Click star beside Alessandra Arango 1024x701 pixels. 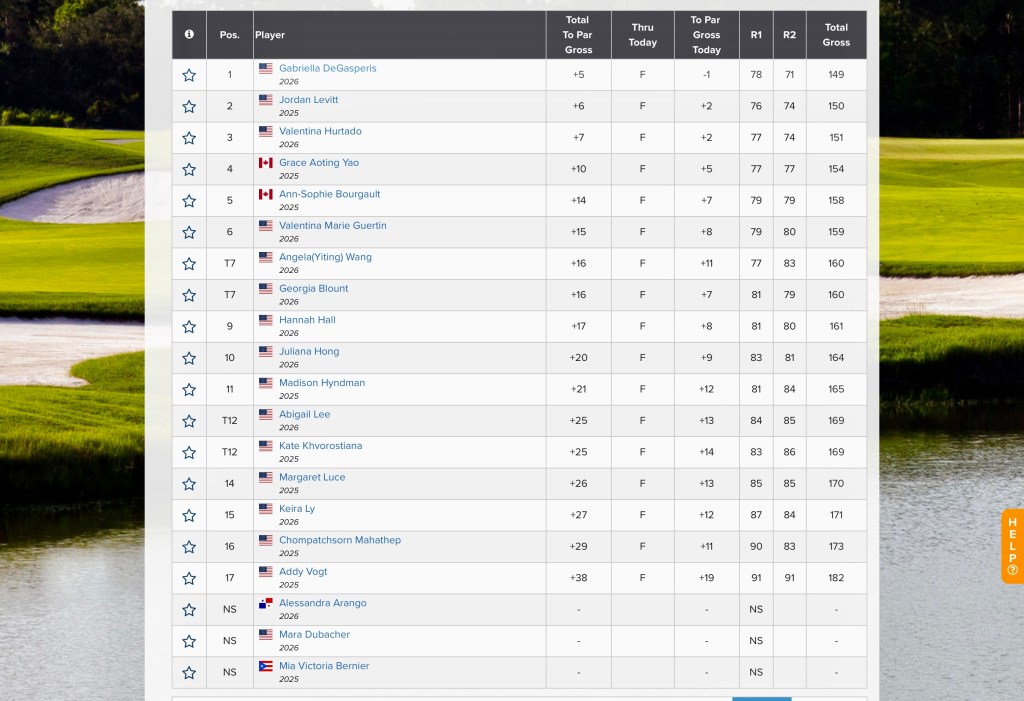tap(189, 610)
